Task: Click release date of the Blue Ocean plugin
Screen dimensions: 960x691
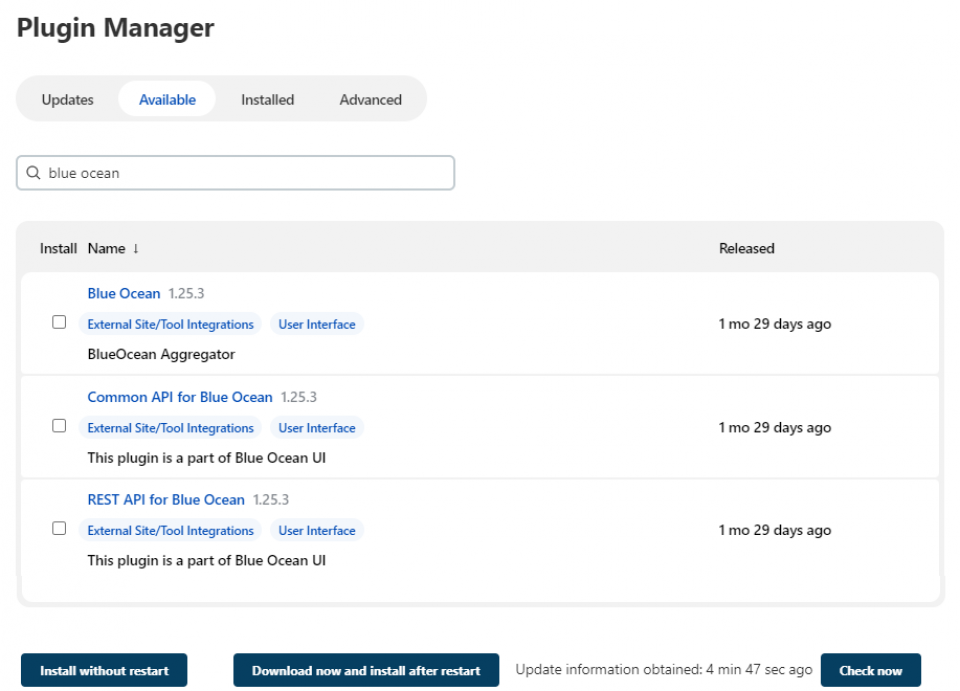Action: [x=774, y=324]
